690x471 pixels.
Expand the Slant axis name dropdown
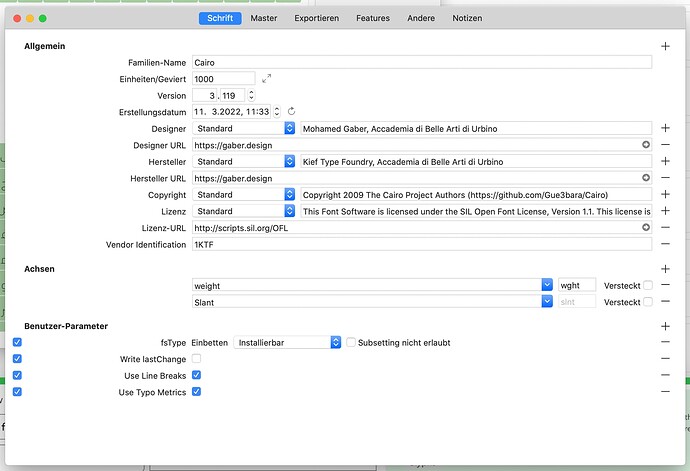click(x=547, y=302)
